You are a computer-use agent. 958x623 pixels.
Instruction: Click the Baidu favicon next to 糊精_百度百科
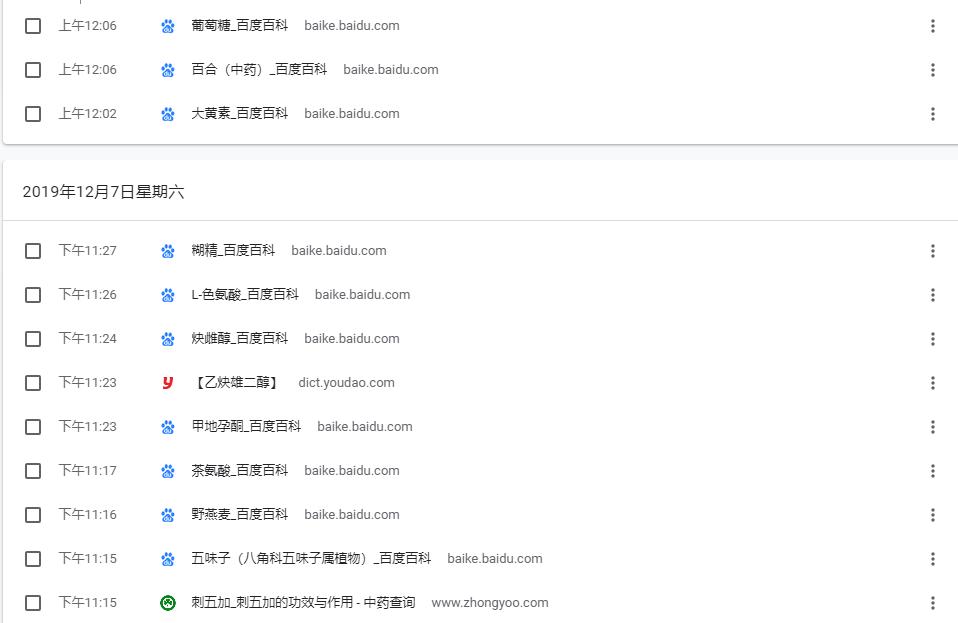(167, 250)
